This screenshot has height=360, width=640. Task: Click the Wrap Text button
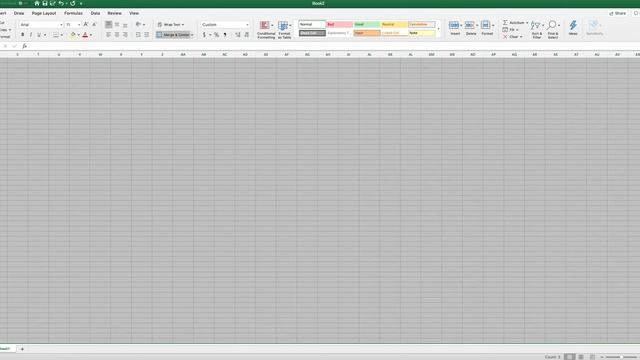coord(171,24)
